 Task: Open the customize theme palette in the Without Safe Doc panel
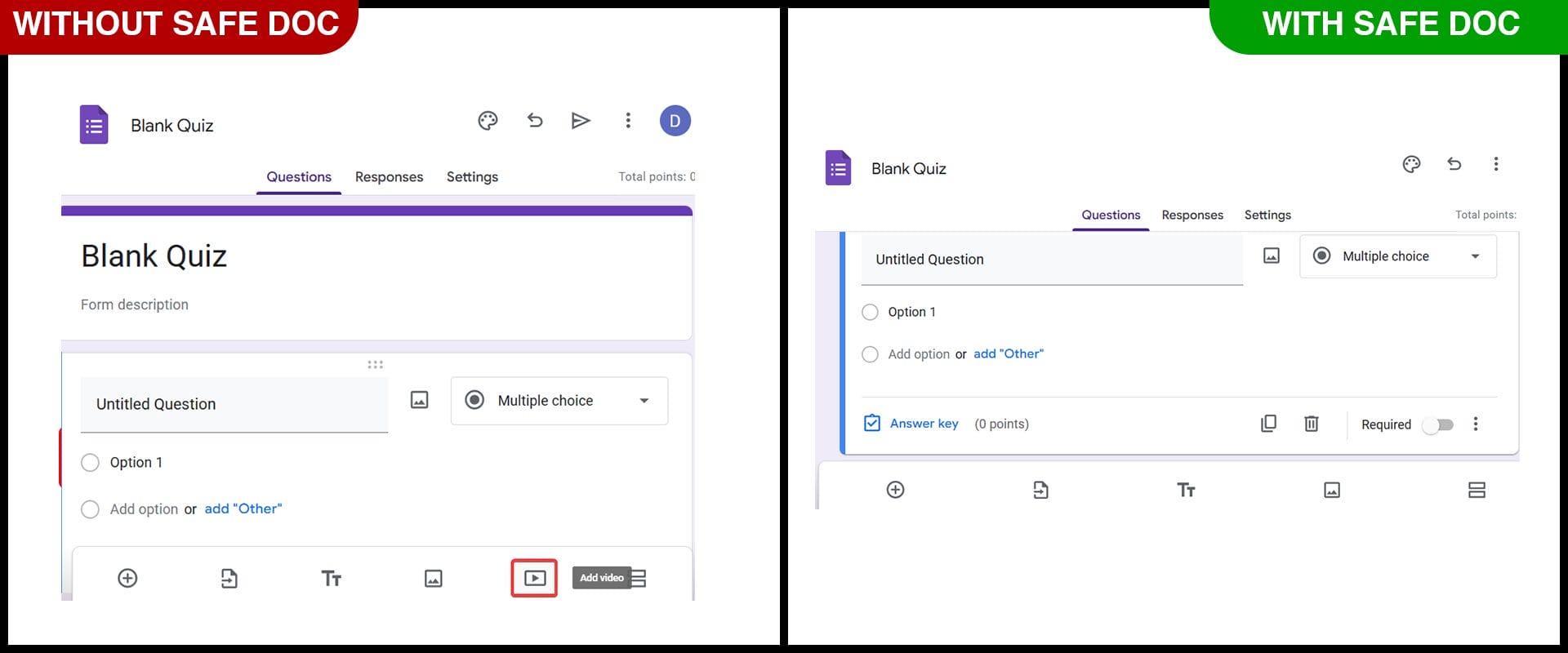tap(488, 121)
